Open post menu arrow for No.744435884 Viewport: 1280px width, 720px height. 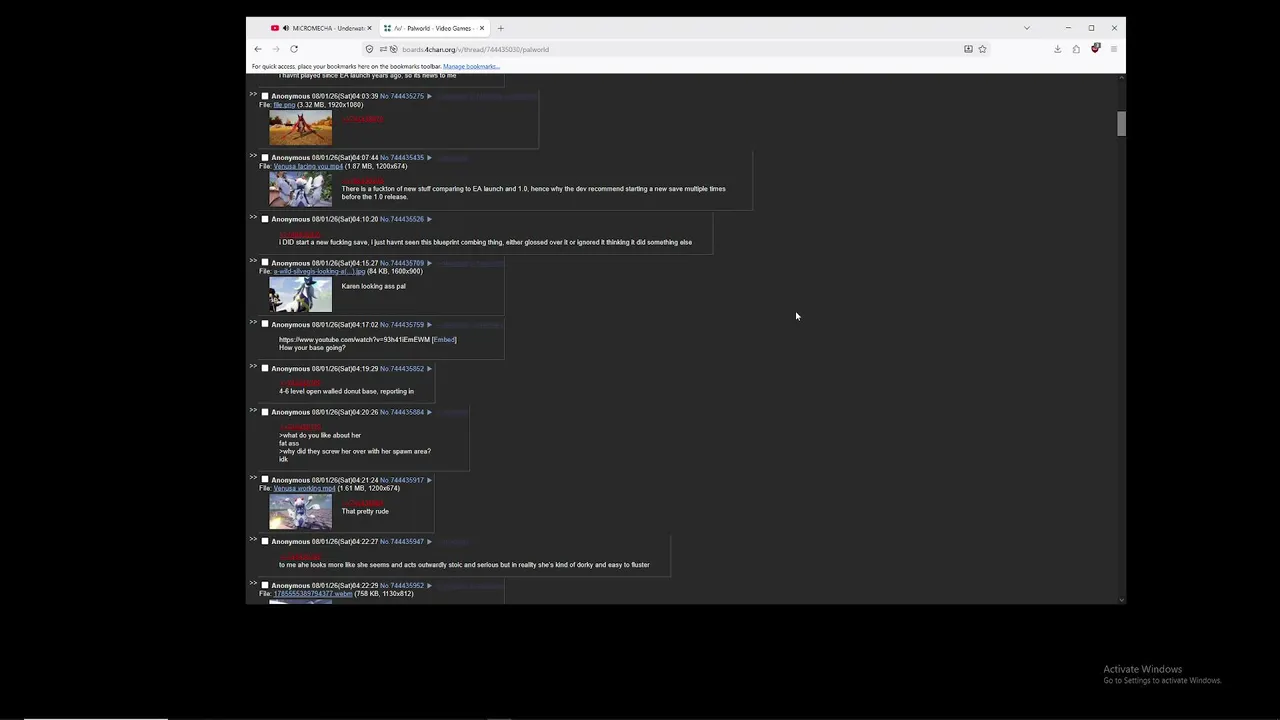pyautogui.click(x=430, y=412)
